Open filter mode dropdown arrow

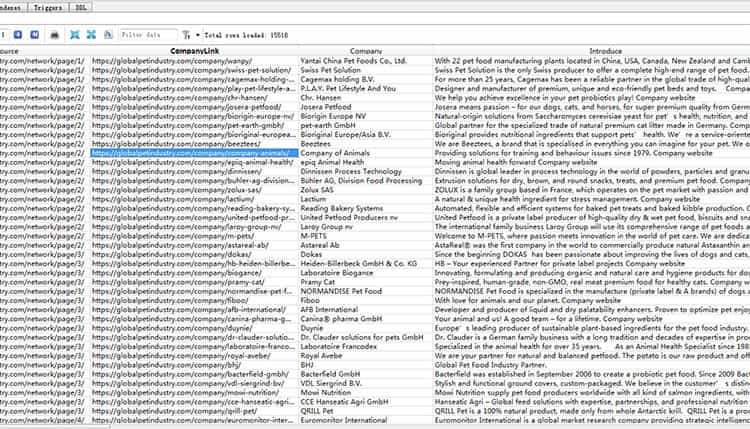[x=198, y=35]
